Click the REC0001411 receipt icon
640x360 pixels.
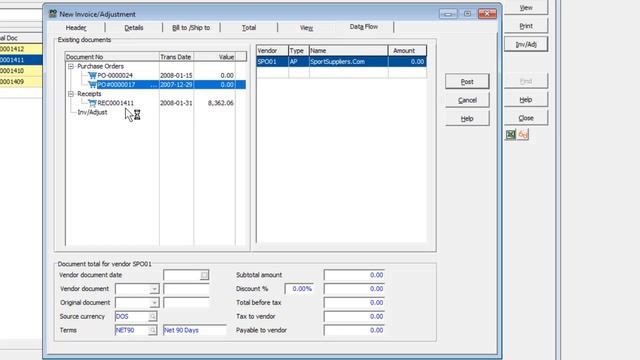coord(92,103)
